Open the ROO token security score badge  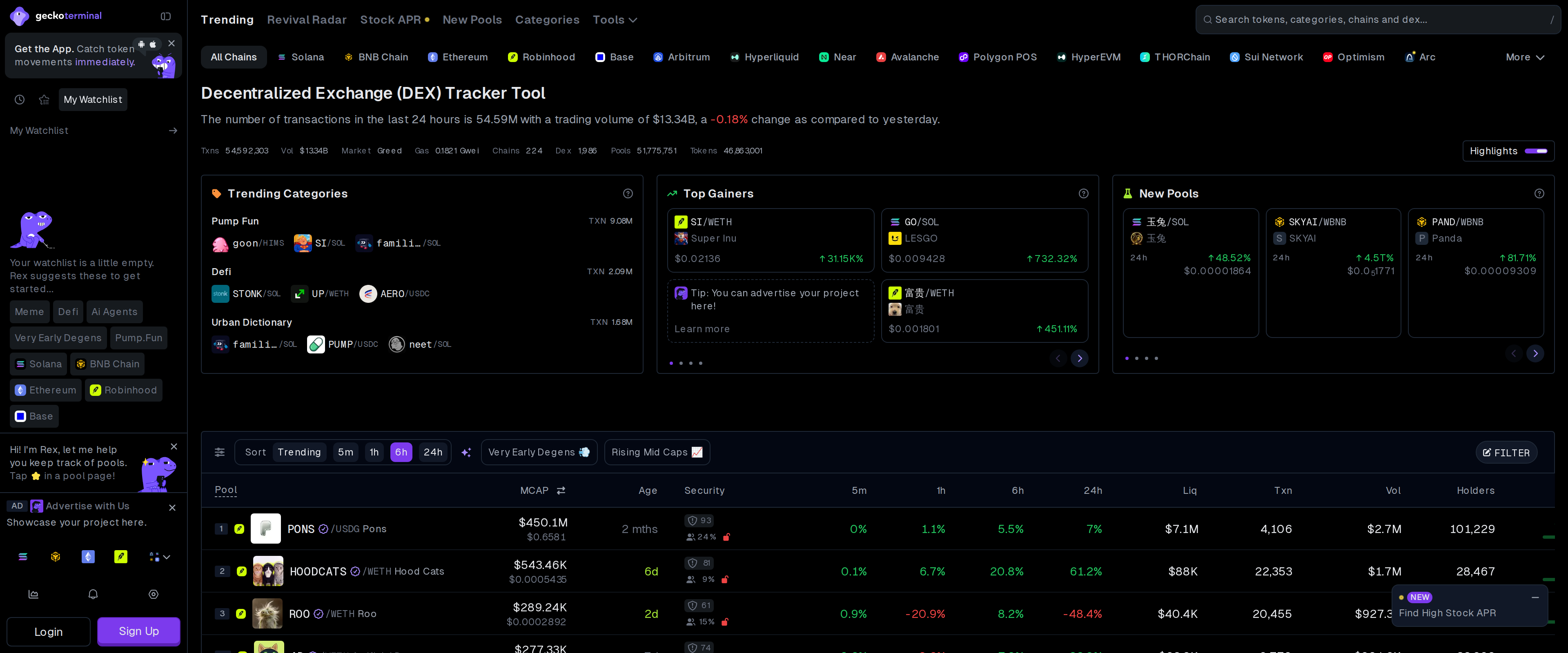pyautogui.click(x=699, y=606)
